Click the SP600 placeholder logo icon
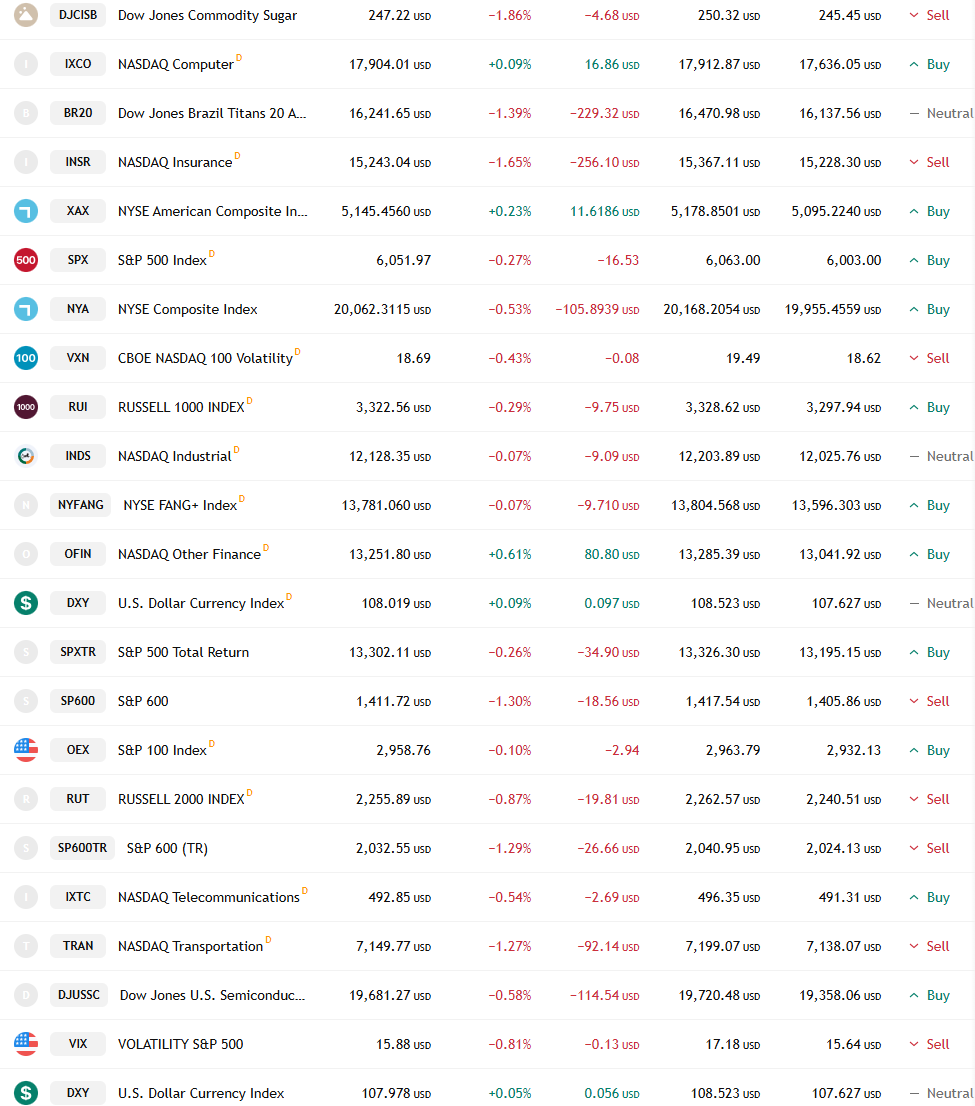Image resolution: width=975 pixels, height=1106 pixels. point(26,701)
